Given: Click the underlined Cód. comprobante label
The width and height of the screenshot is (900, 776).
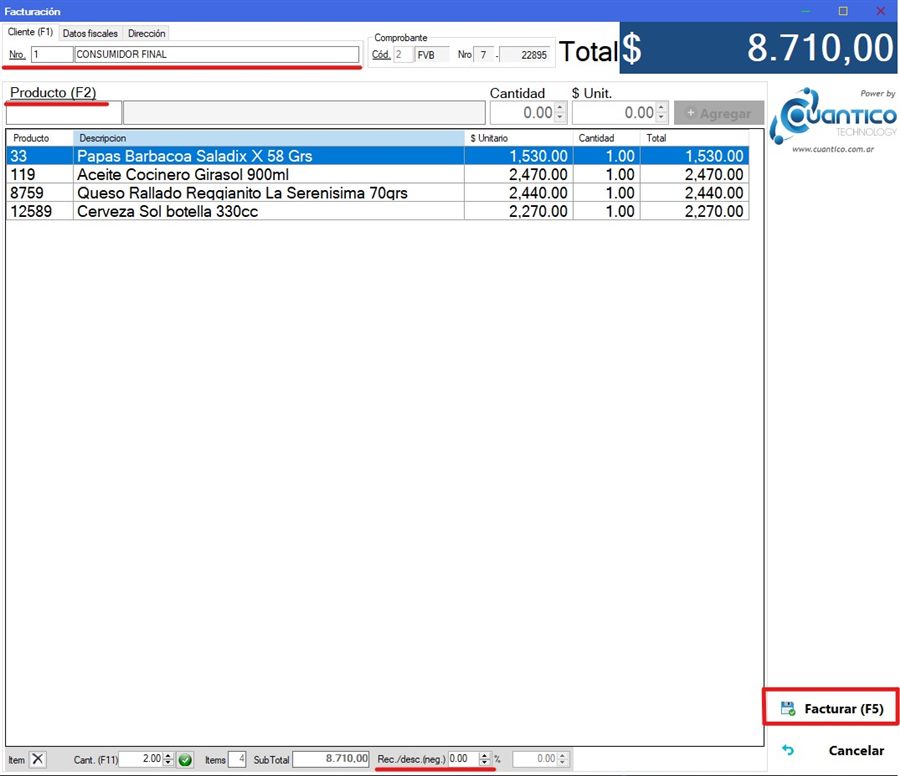Looking at the screenshot, I should [x=381, y=55].
